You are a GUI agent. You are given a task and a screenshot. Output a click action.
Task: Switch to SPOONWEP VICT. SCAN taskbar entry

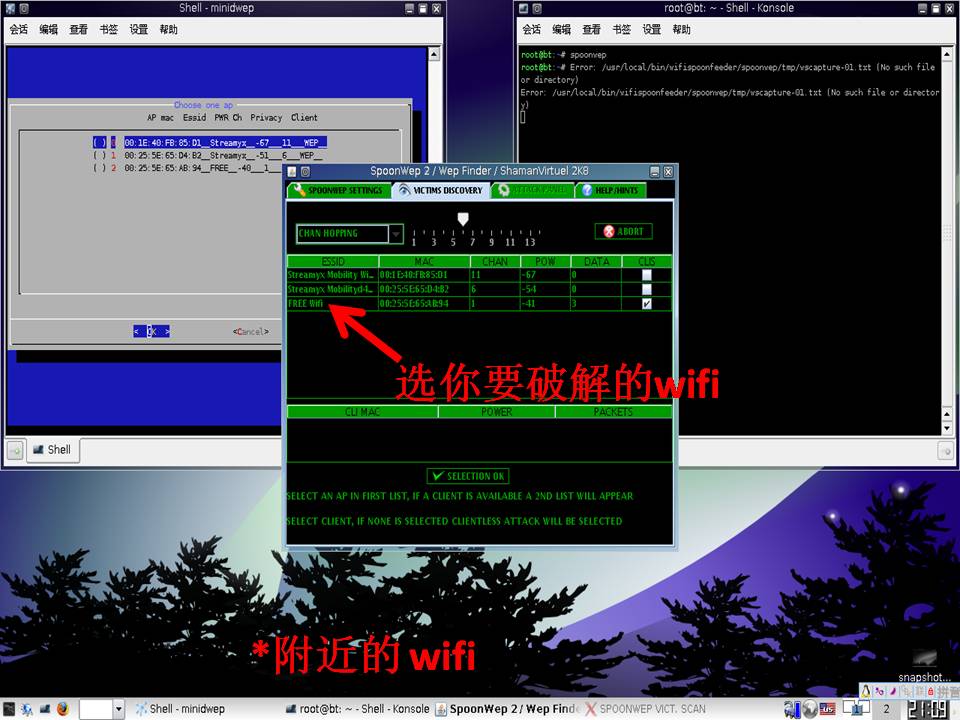pyautogui.click(x=646, y=709)
